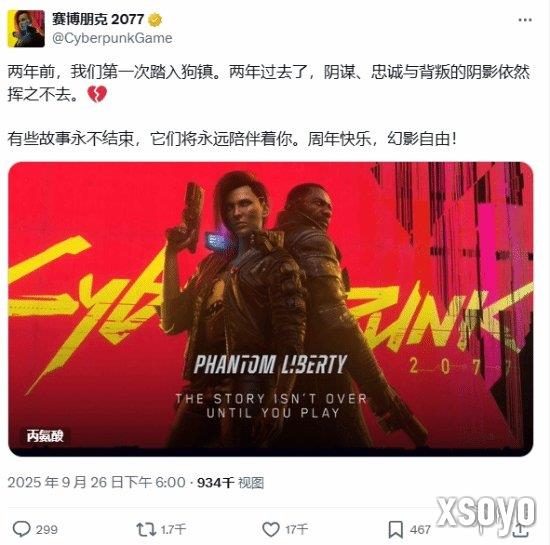The height and width of the screenshot is (545, 550).
Task: Like the post with the heart icon
Action: click(271, 529)
